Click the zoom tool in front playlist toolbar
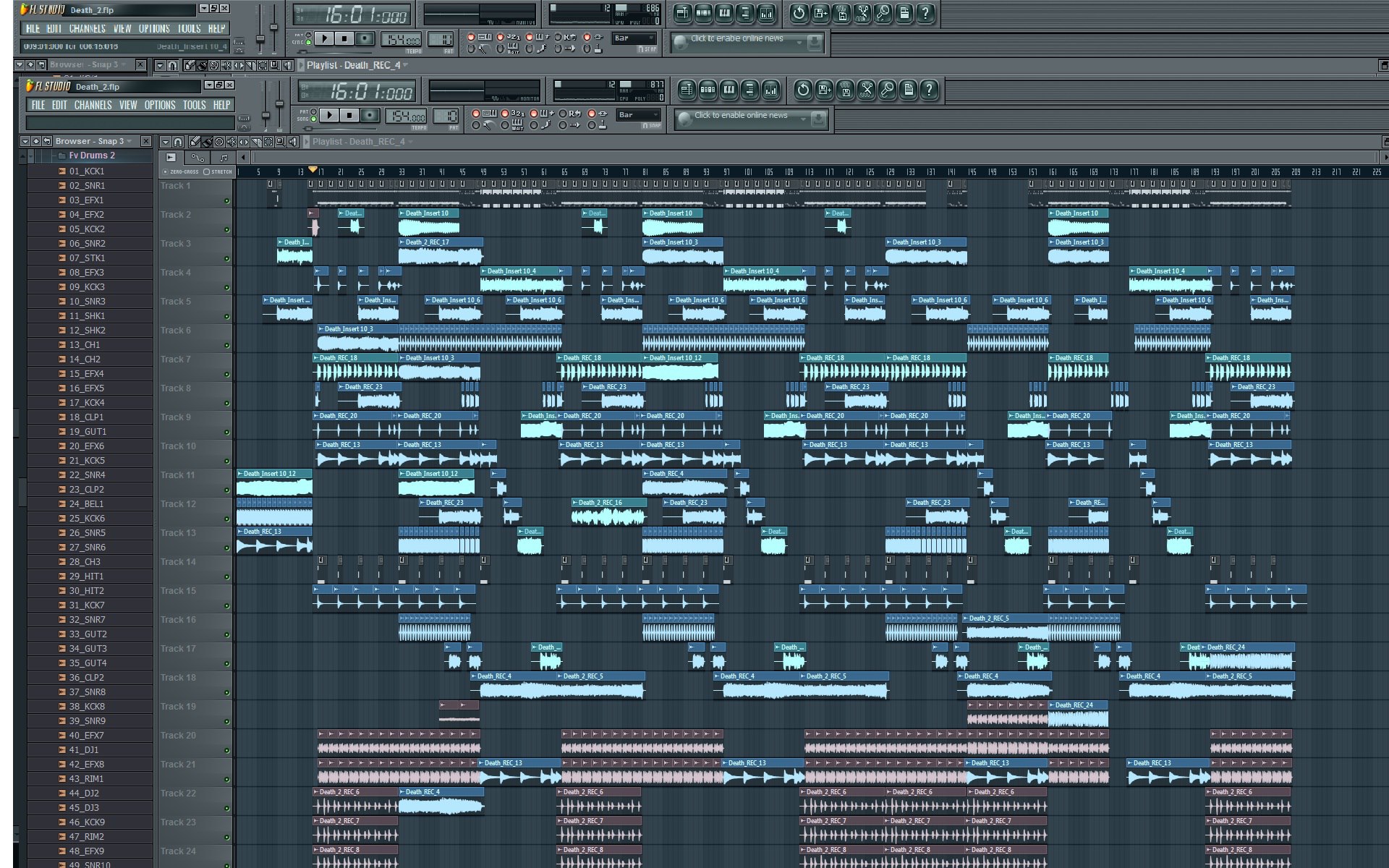The width and height of the screenshot is (1389, 868). click(281, 142)
